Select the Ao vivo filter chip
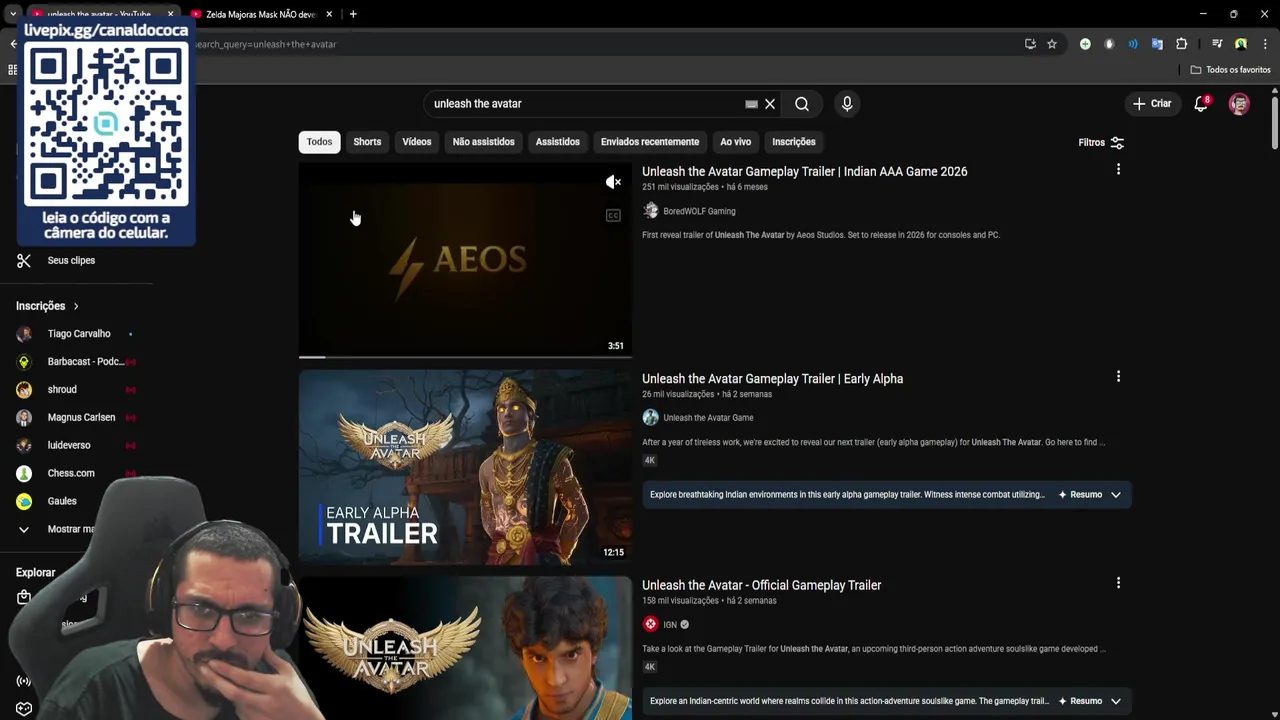Viewport: 1280px width, 720px height. click(735, 142)
